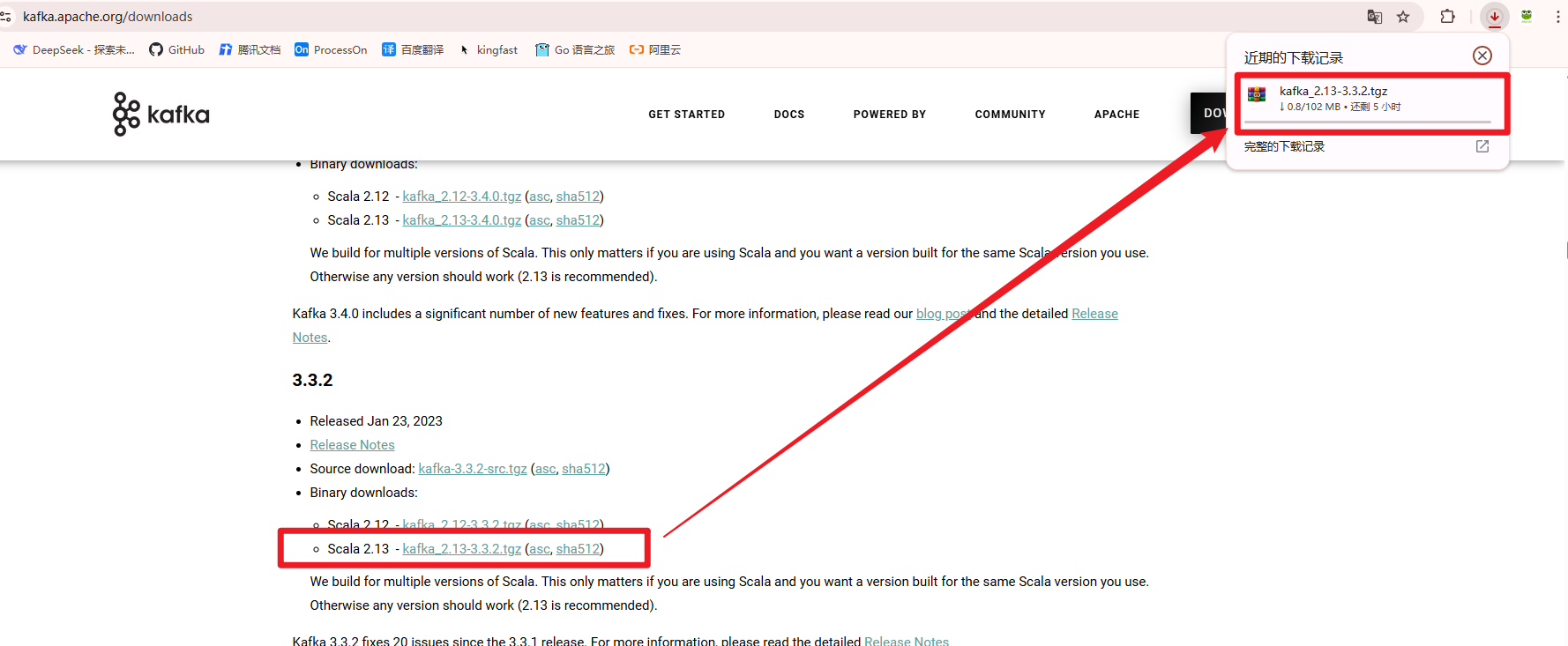The image size is (1568, 646).
Task: Open the GitHub bookmark
Action: (x=176, y=50)
